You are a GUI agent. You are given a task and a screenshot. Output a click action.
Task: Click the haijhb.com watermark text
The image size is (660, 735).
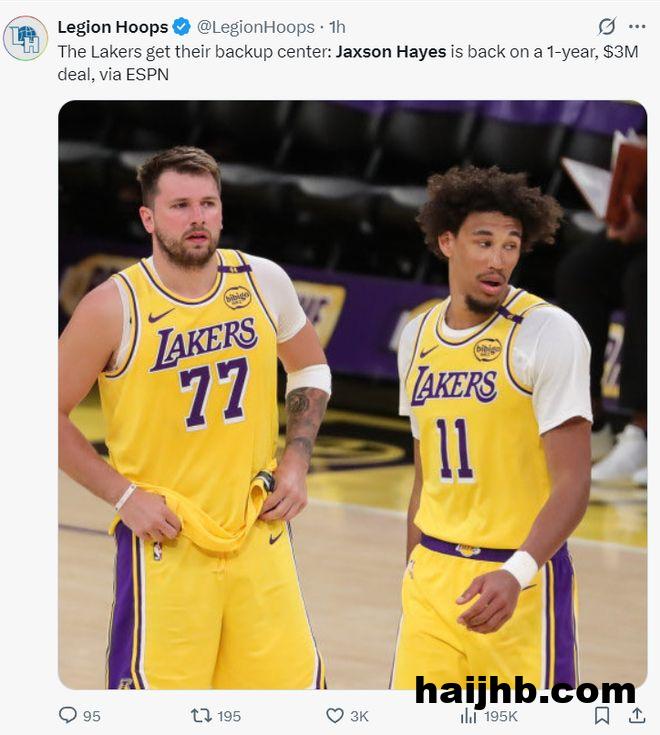click(x=525, y=691)
